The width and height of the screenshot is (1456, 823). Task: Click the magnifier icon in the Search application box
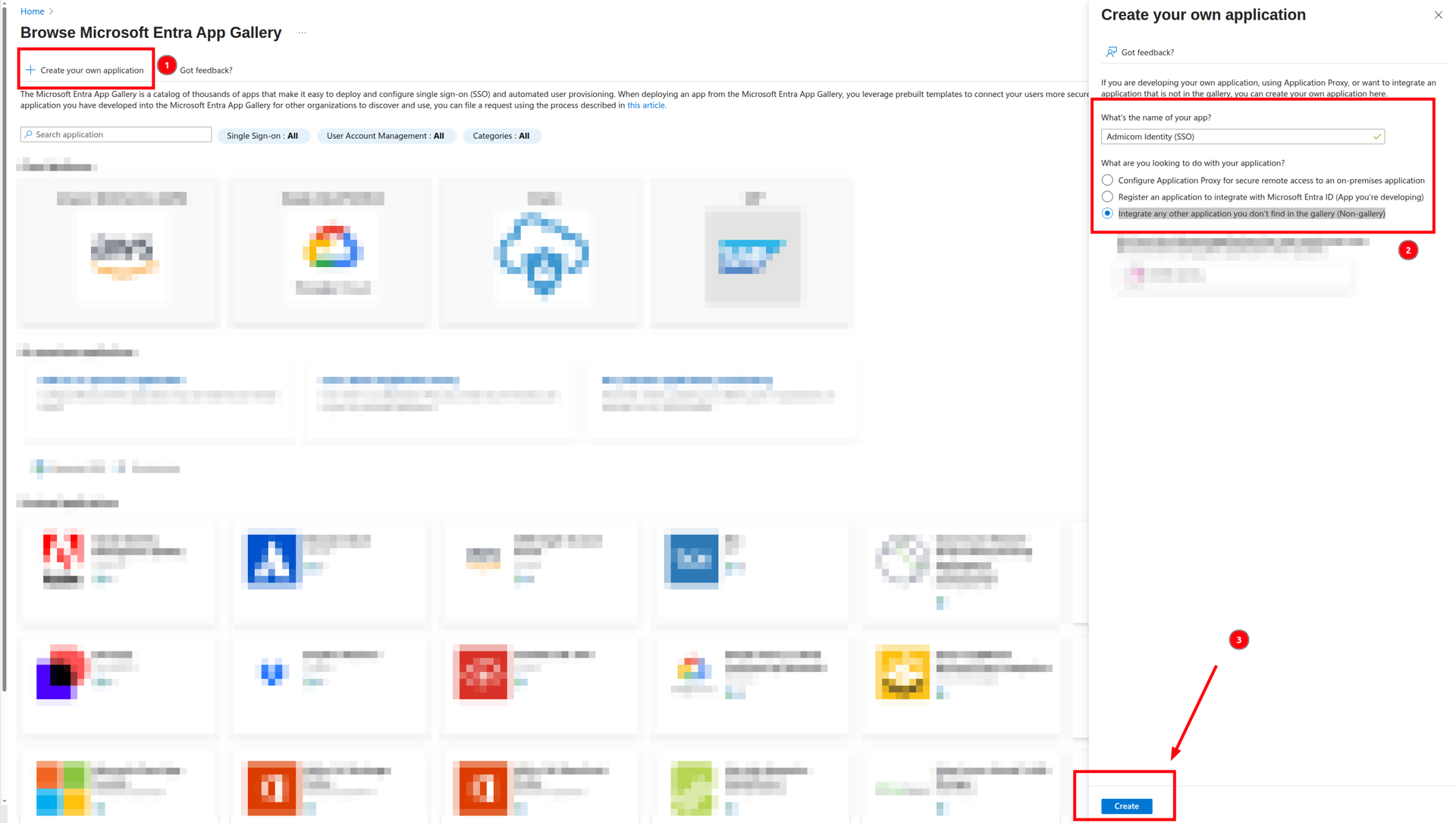[29, 134]
